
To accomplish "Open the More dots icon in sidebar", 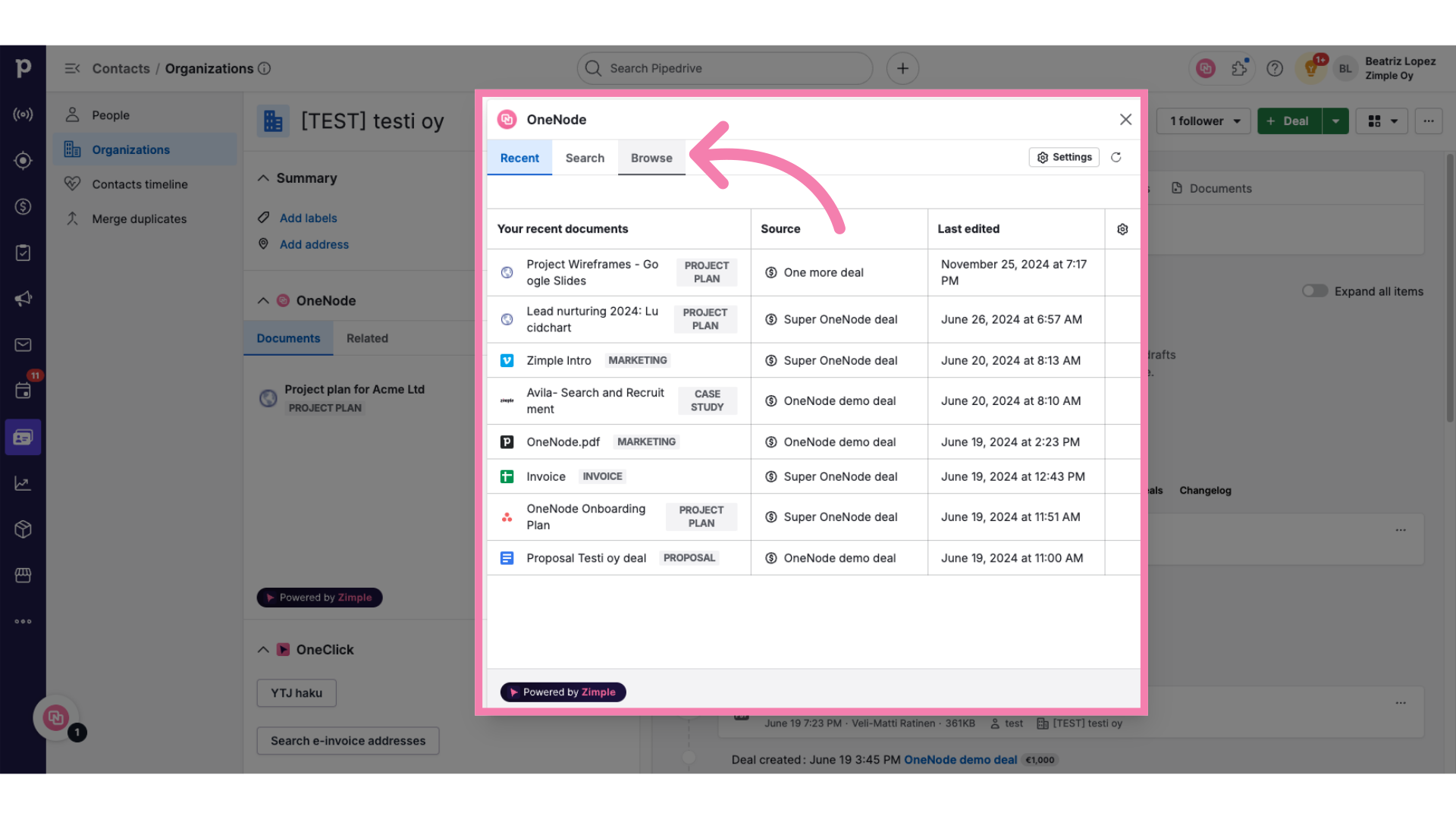I will tap(23, 621).
